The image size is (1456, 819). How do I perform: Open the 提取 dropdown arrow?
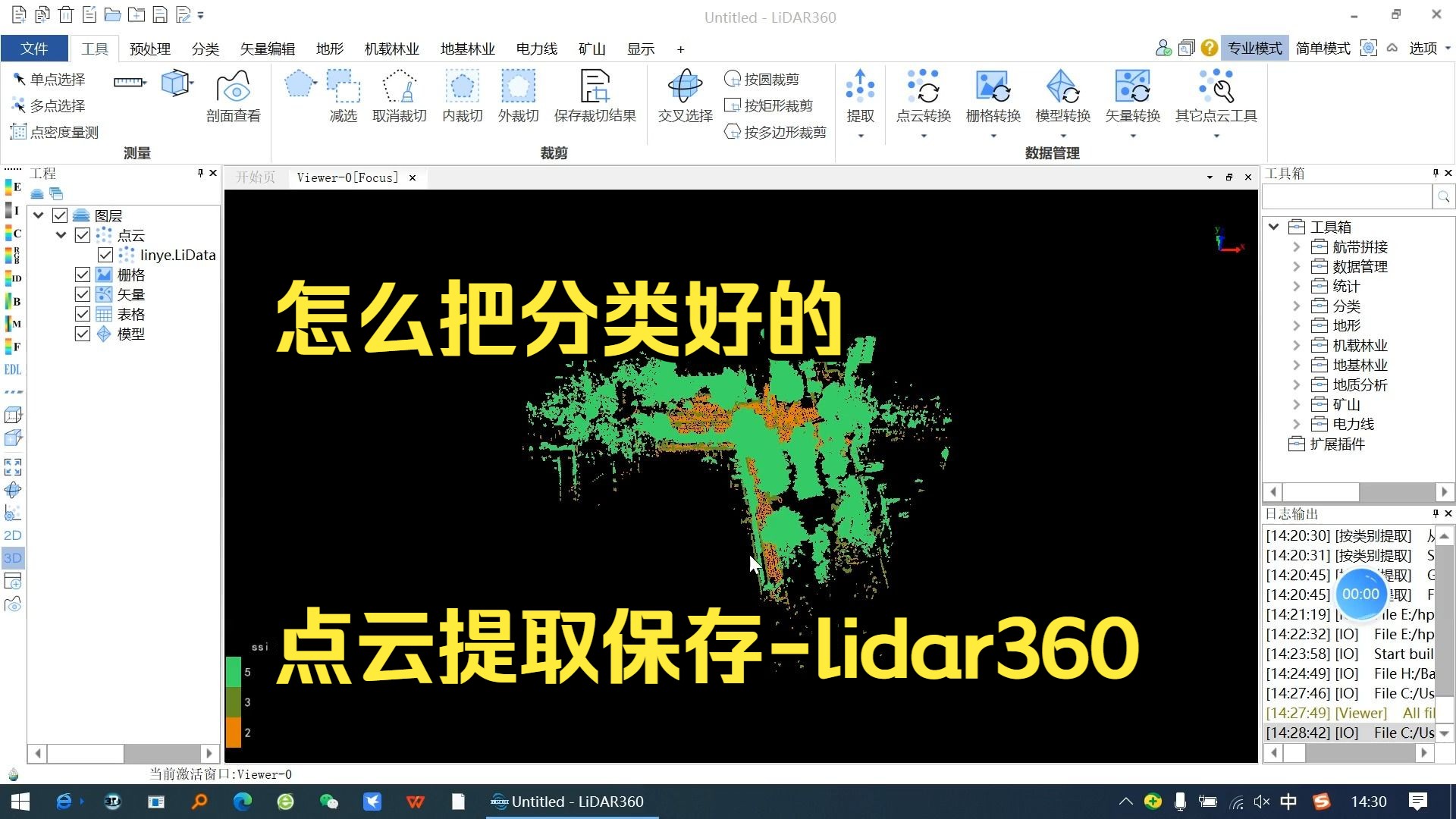point(861,136)
